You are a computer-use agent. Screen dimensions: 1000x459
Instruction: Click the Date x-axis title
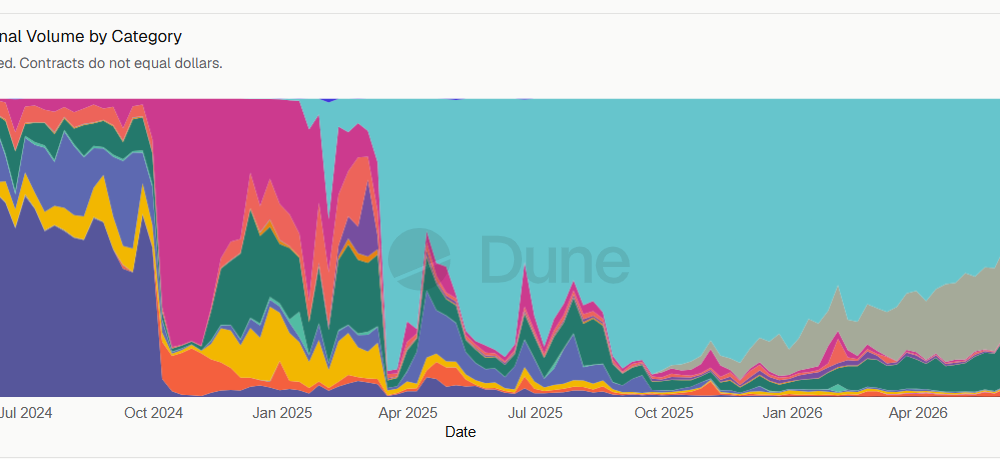(460, 432)
